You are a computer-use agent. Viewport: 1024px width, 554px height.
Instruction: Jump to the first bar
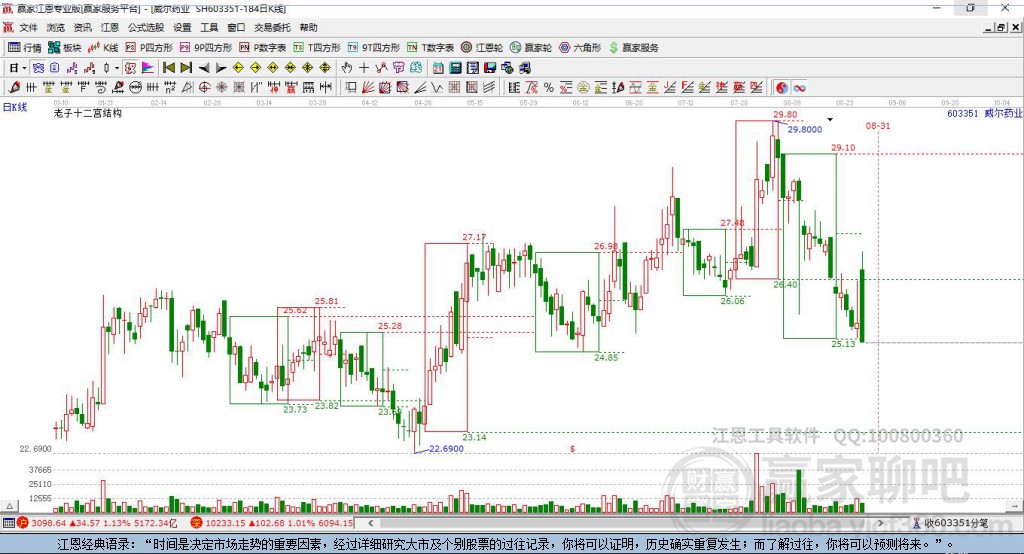[x=169, y=68]
